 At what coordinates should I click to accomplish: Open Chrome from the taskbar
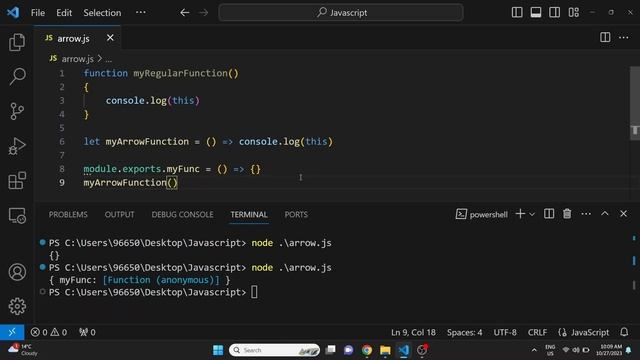[367, 350]
